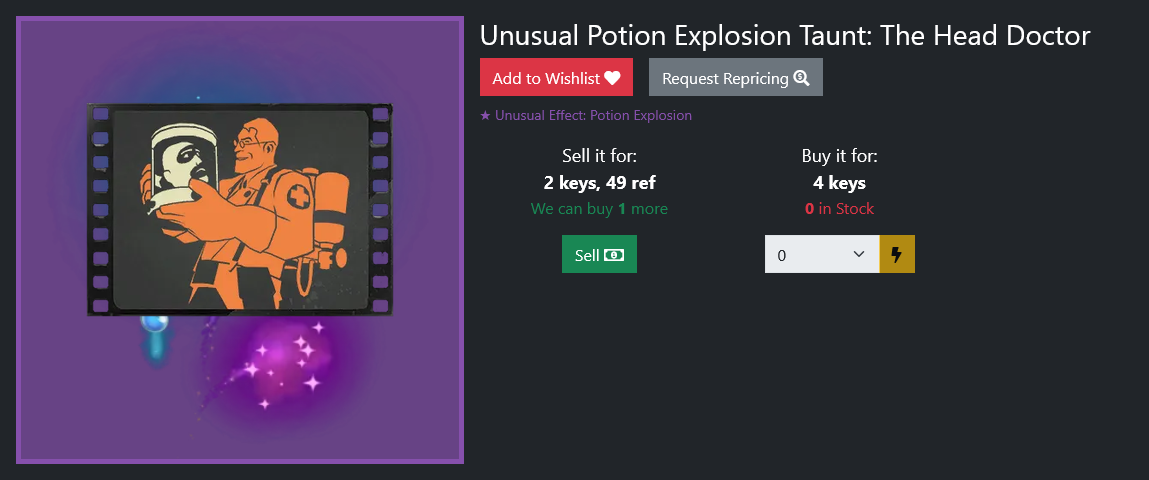Click the Head Doctor film strip image

coord(240,210)
